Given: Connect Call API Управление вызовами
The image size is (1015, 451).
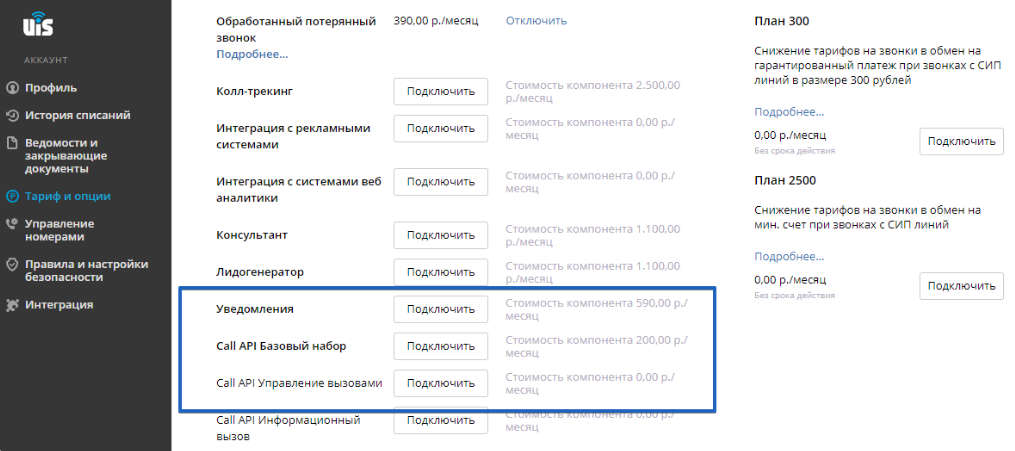Looking at the screenshot, I should point(441,383).
